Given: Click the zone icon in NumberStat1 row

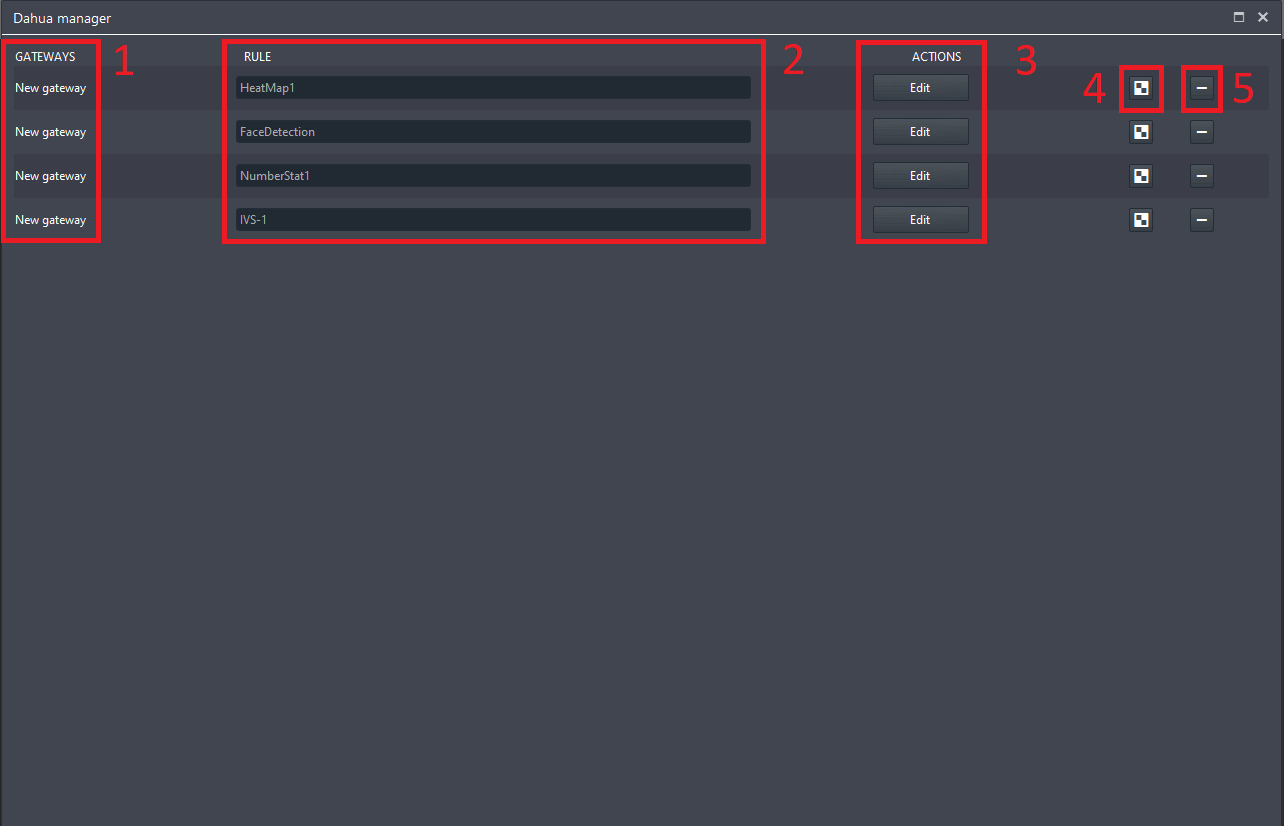Looking at the screenshot, I should [1141, 176].
